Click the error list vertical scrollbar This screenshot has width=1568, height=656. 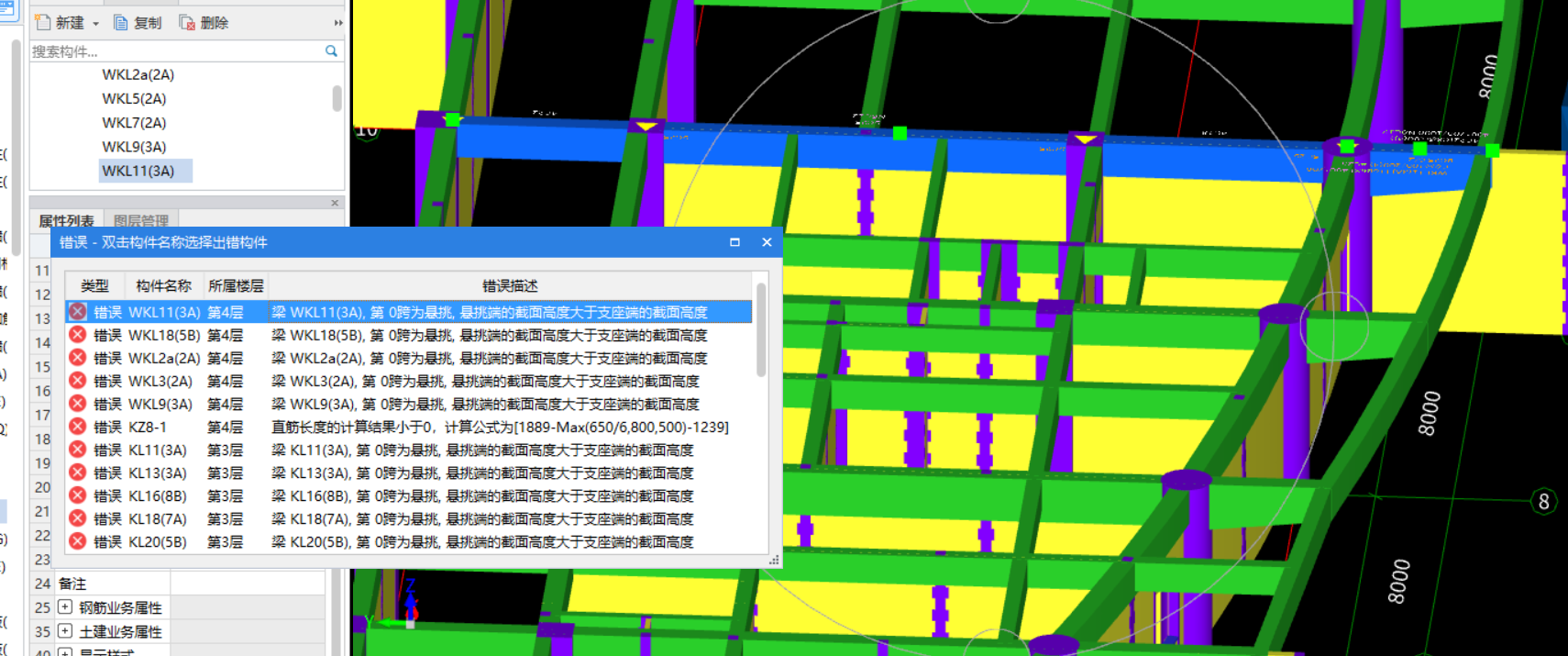(x=761, y=330)
